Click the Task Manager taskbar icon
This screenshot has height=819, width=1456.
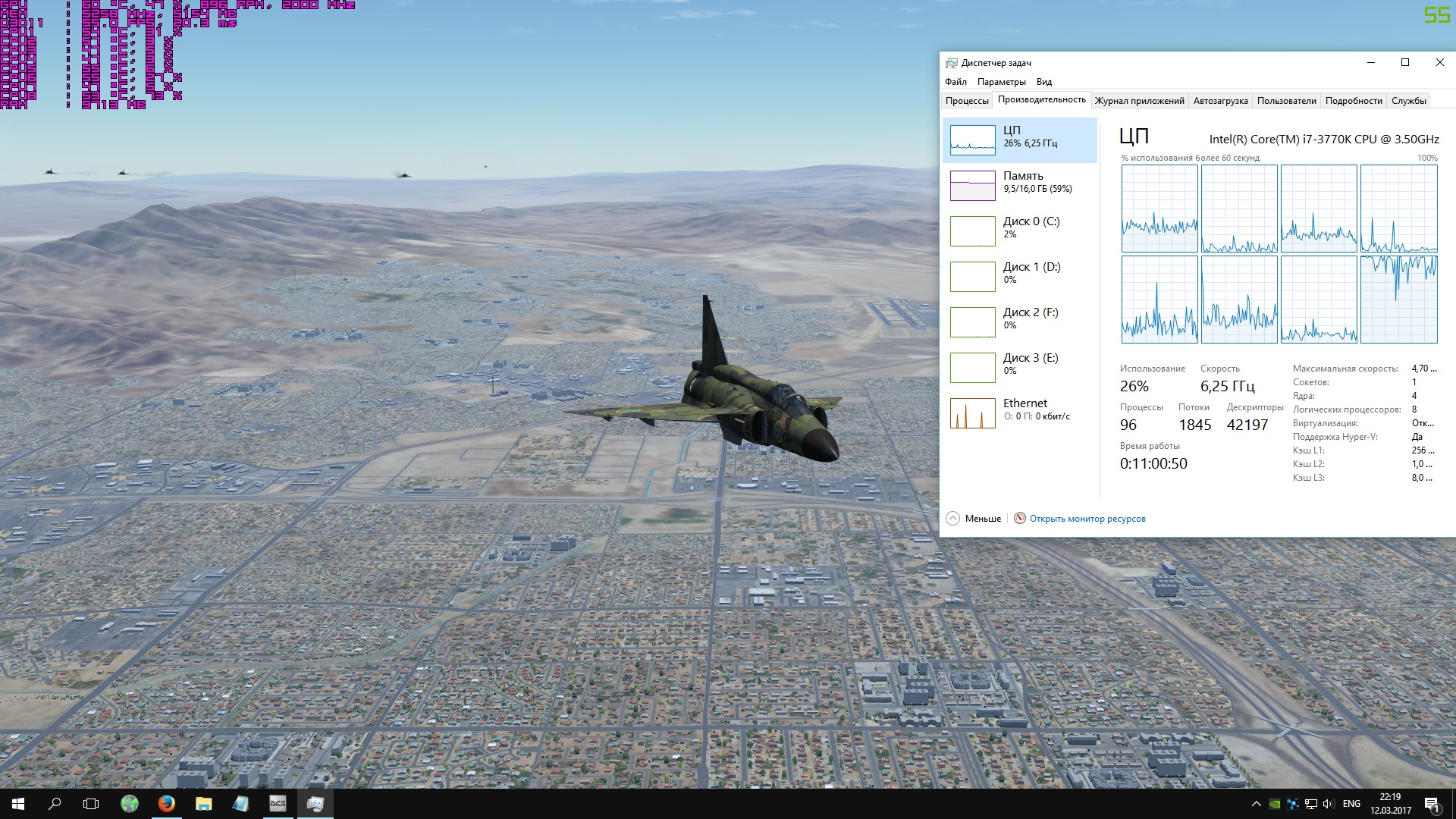point(315,804)
